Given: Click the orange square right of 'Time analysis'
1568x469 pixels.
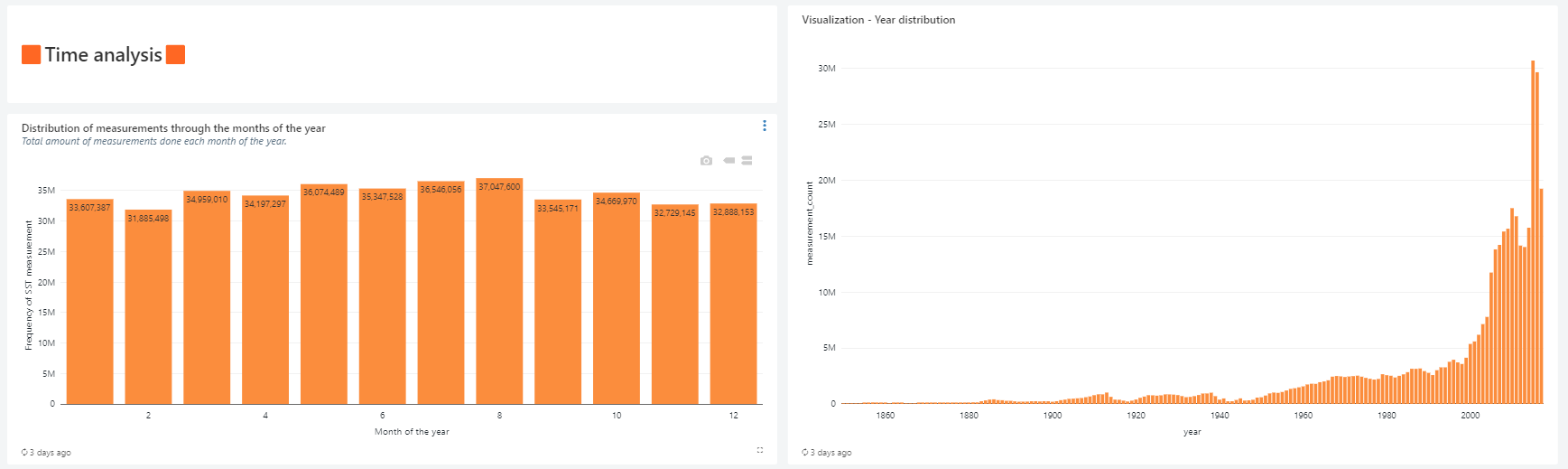Looking at the screenshot, I should [x=176, y=55].
